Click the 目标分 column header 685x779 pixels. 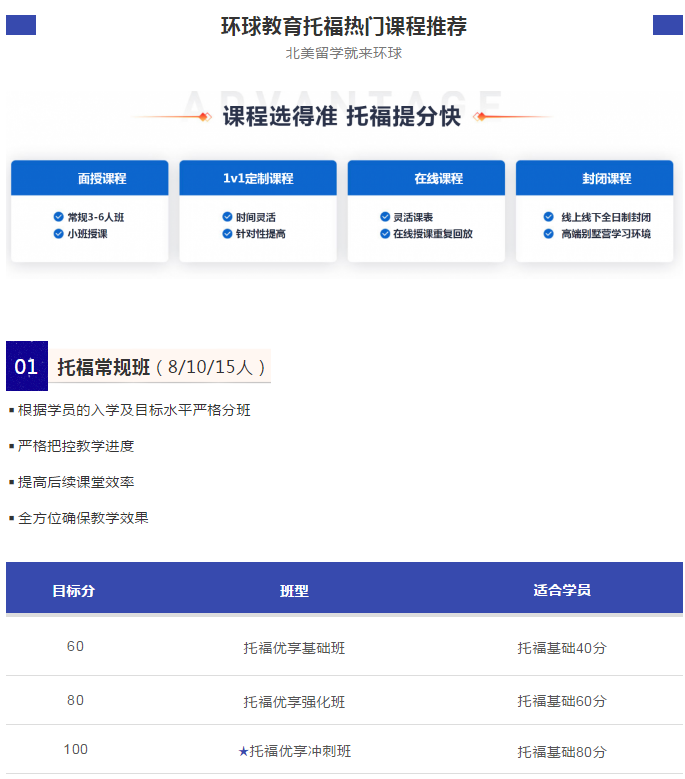tap(74, 591)
